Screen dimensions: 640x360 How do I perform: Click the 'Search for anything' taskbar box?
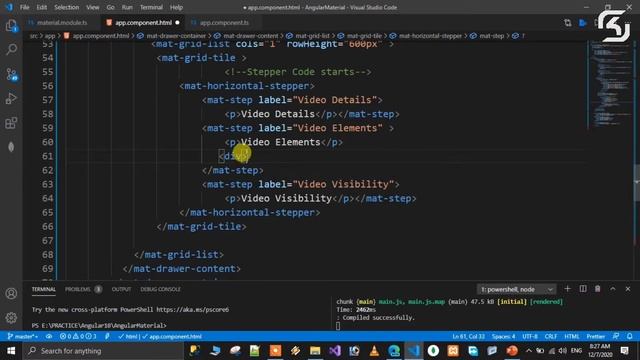(103, 351)
